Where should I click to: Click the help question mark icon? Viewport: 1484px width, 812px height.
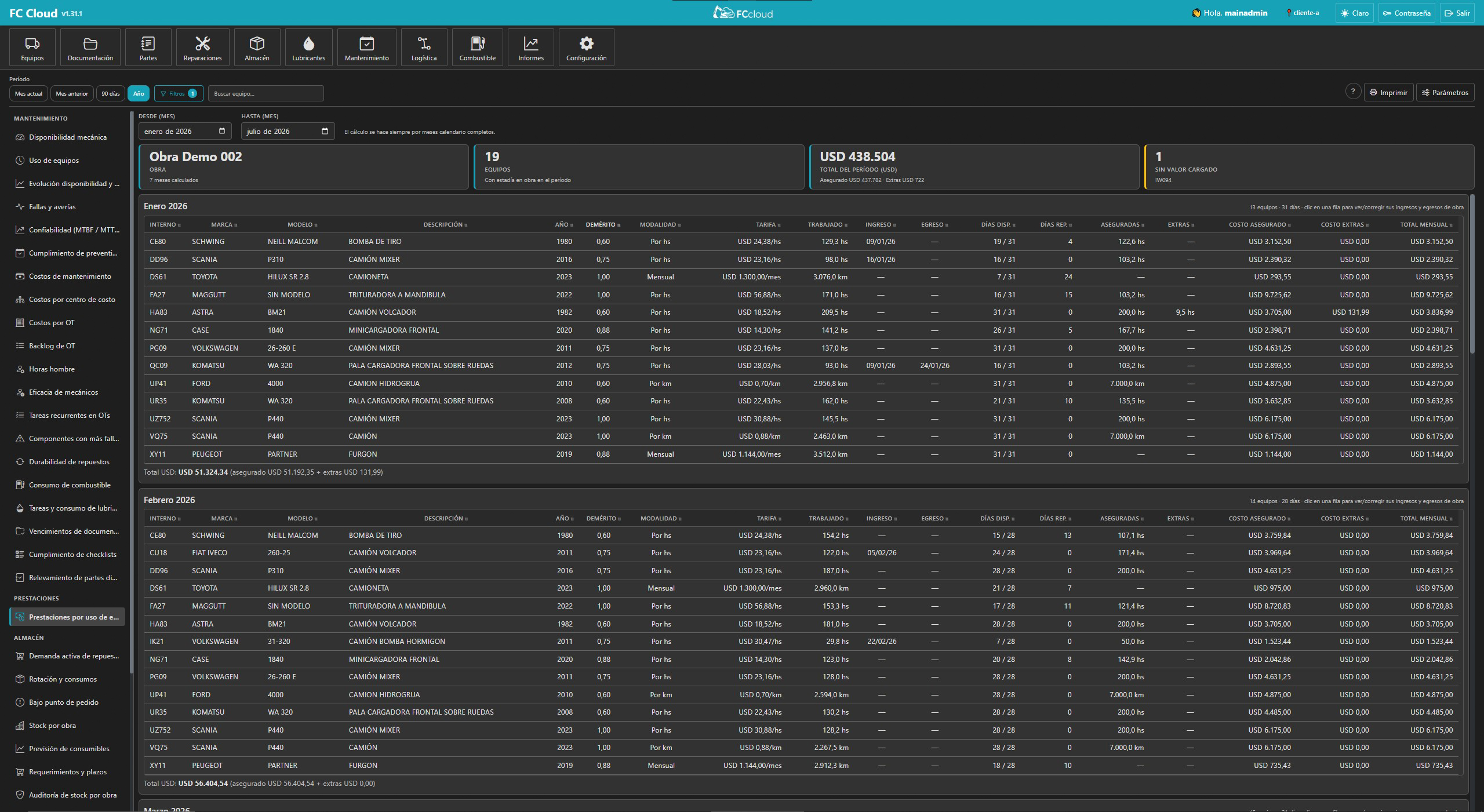point(1352,92)
